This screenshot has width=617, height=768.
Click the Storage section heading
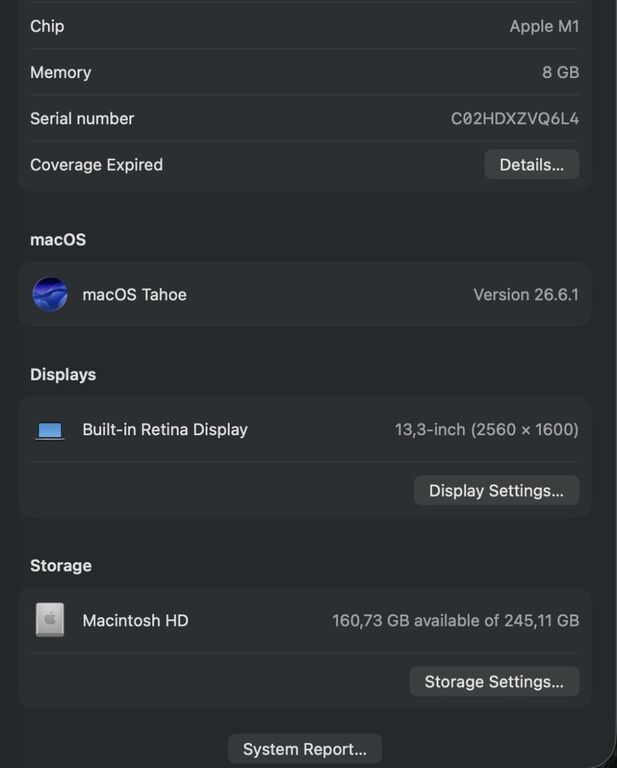tap(61, 566)
